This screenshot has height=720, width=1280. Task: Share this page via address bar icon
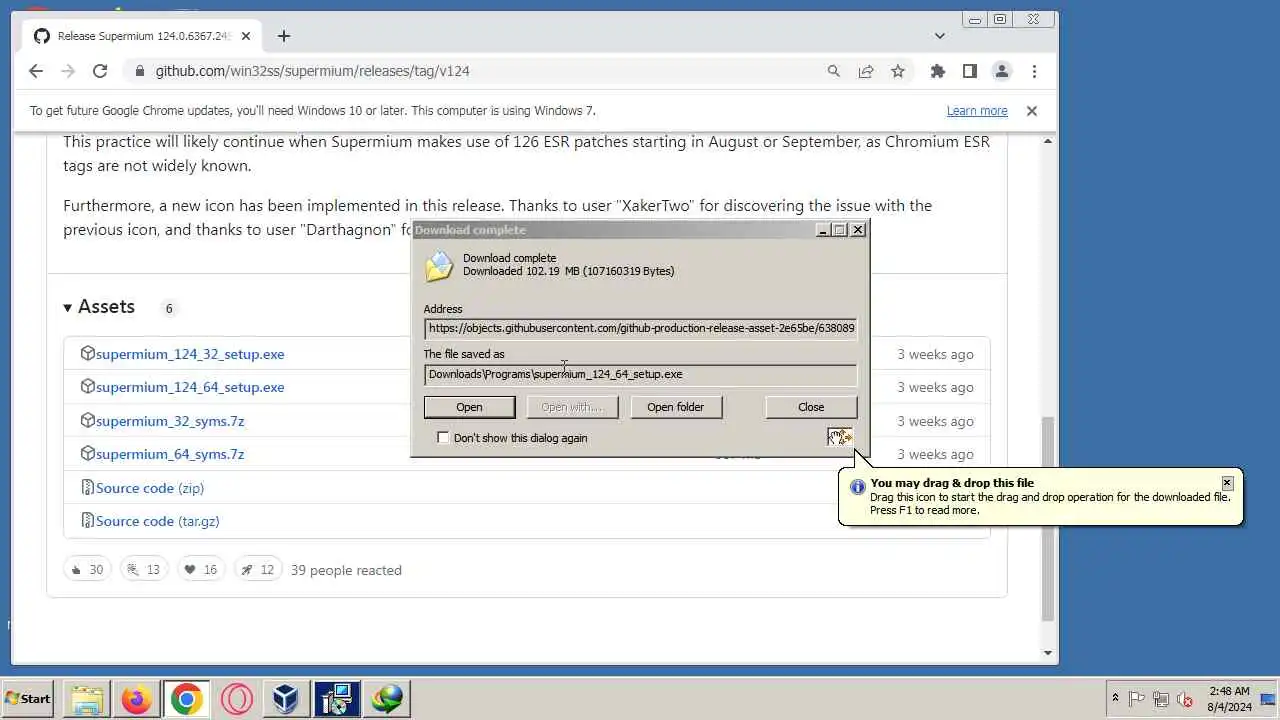(866, 71)
